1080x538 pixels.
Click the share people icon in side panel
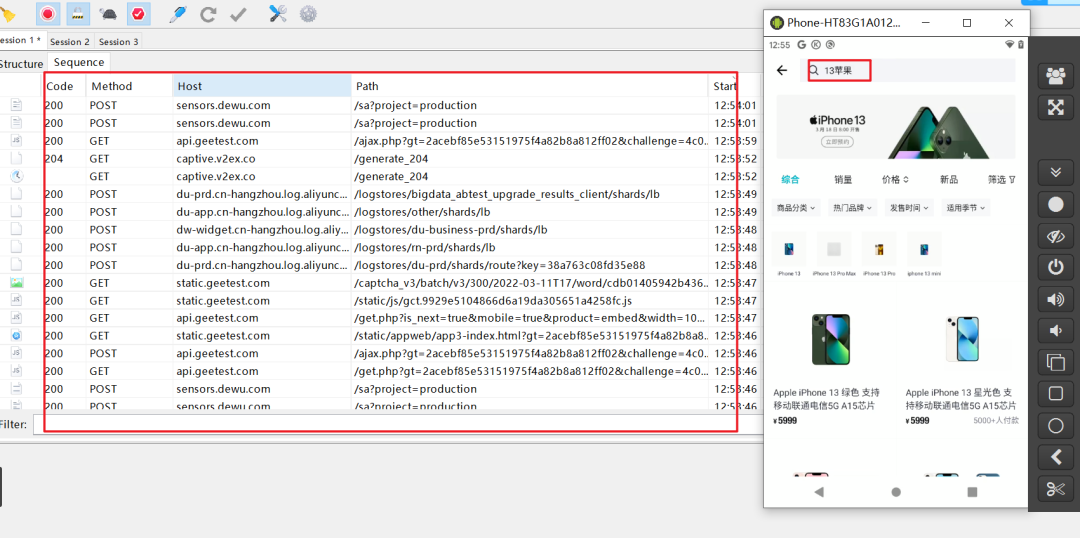coord(1055,76)
